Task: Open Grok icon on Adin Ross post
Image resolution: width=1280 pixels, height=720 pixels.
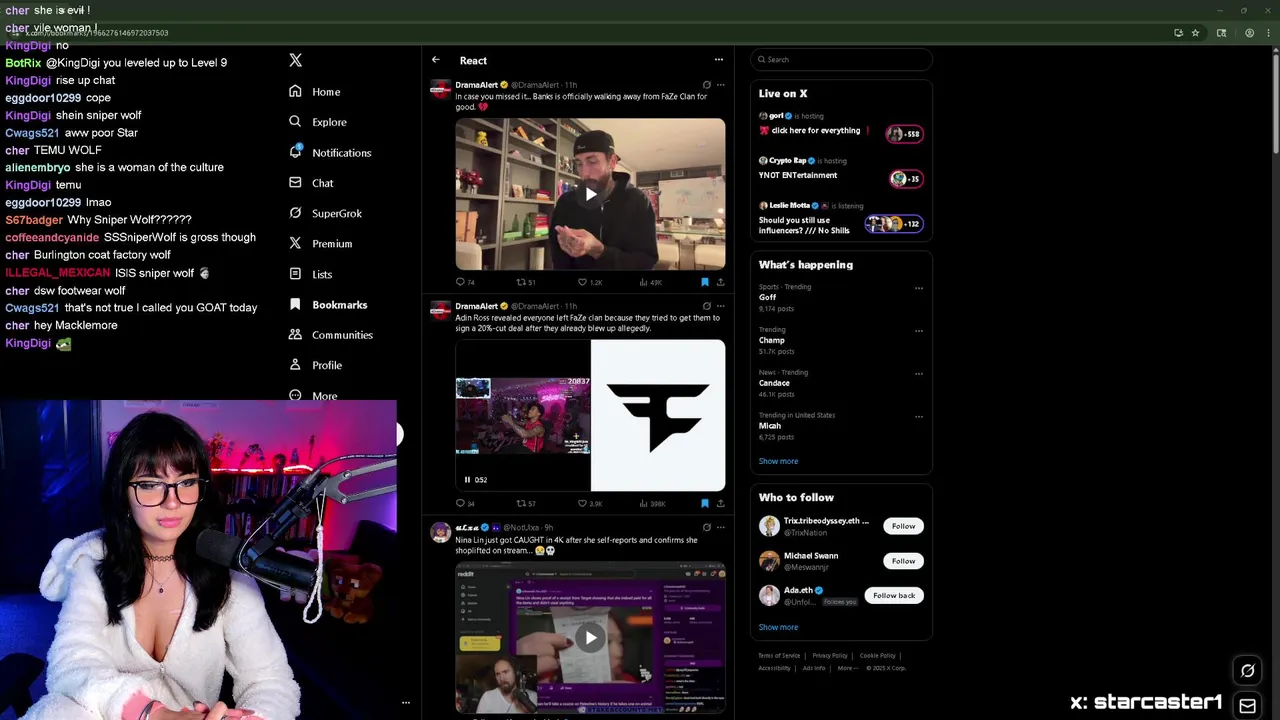Action: [x=707, y=306]
